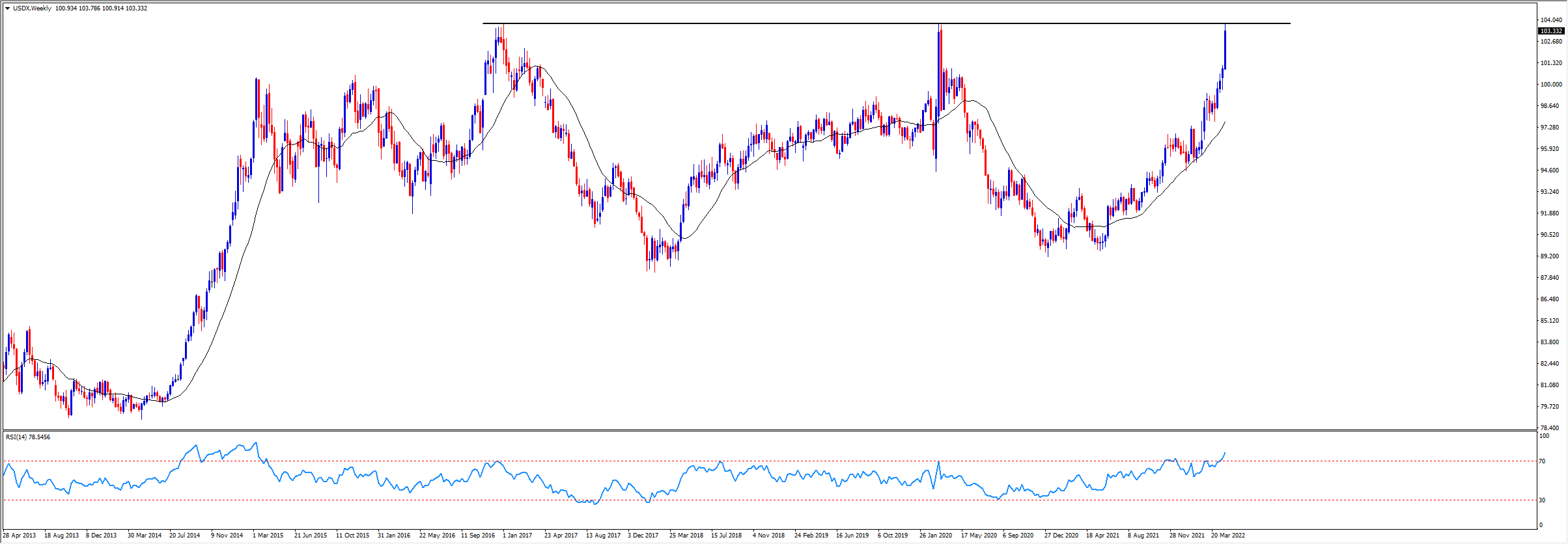
Task: Click the 100.000 level on price scale
Action: [x=1550, y=85]
